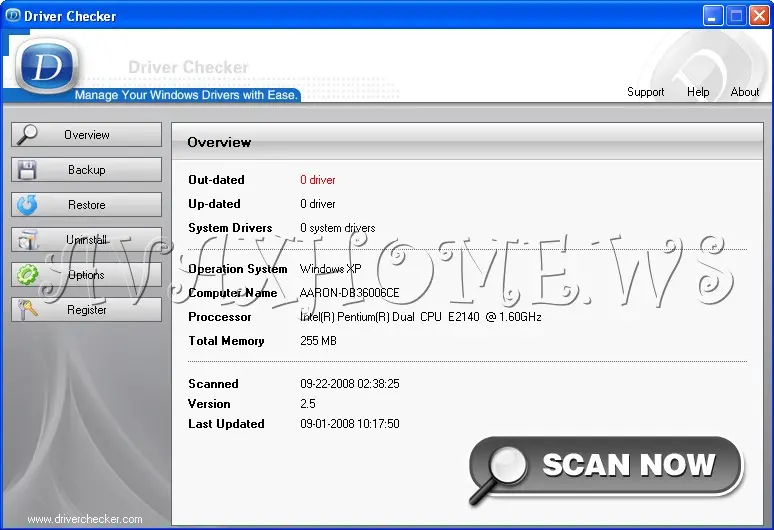Click the Driver Checker D logo

[x=47, y=66]
